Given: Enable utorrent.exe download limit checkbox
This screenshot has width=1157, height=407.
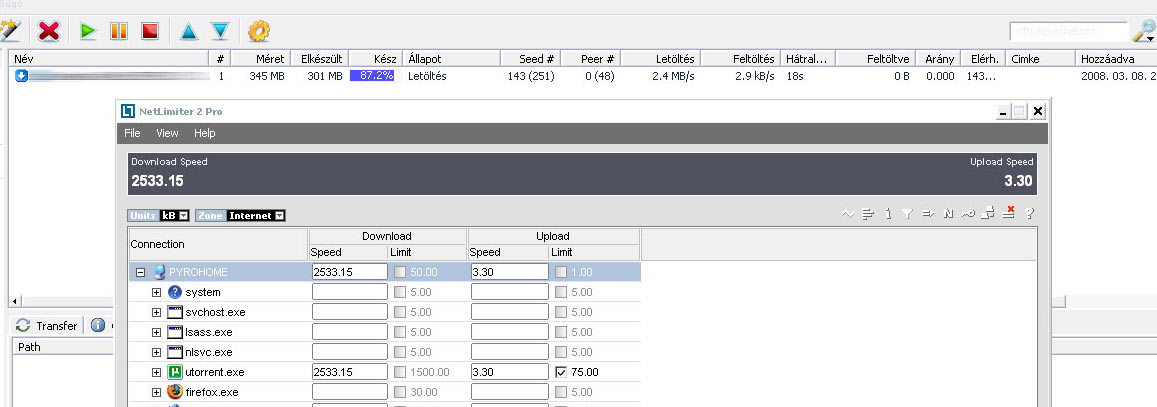Looking at the screenshot, I should click(x=400, y=372).
